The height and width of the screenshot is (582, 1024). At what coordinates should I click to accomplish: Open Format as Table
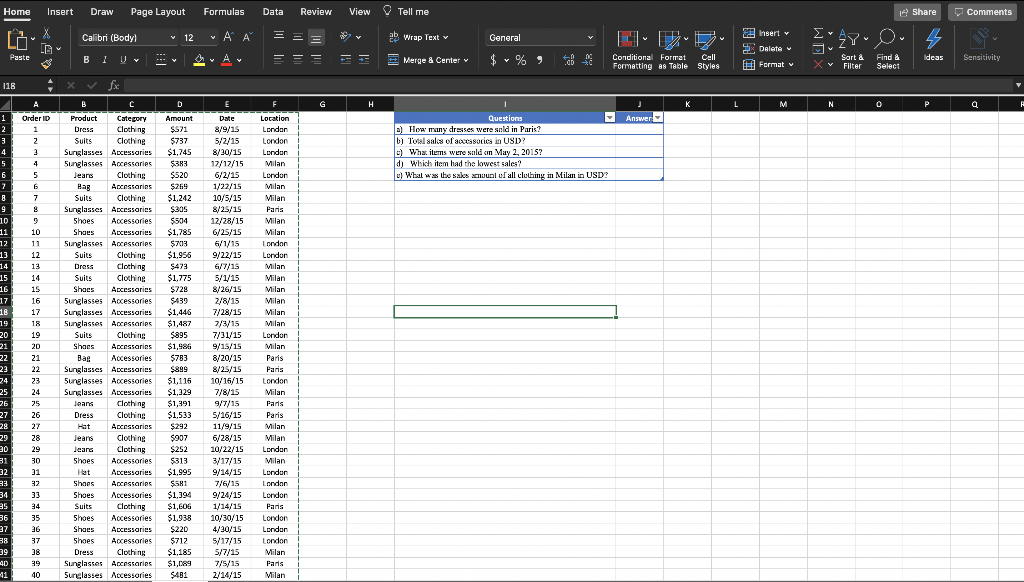coord(673,50)
